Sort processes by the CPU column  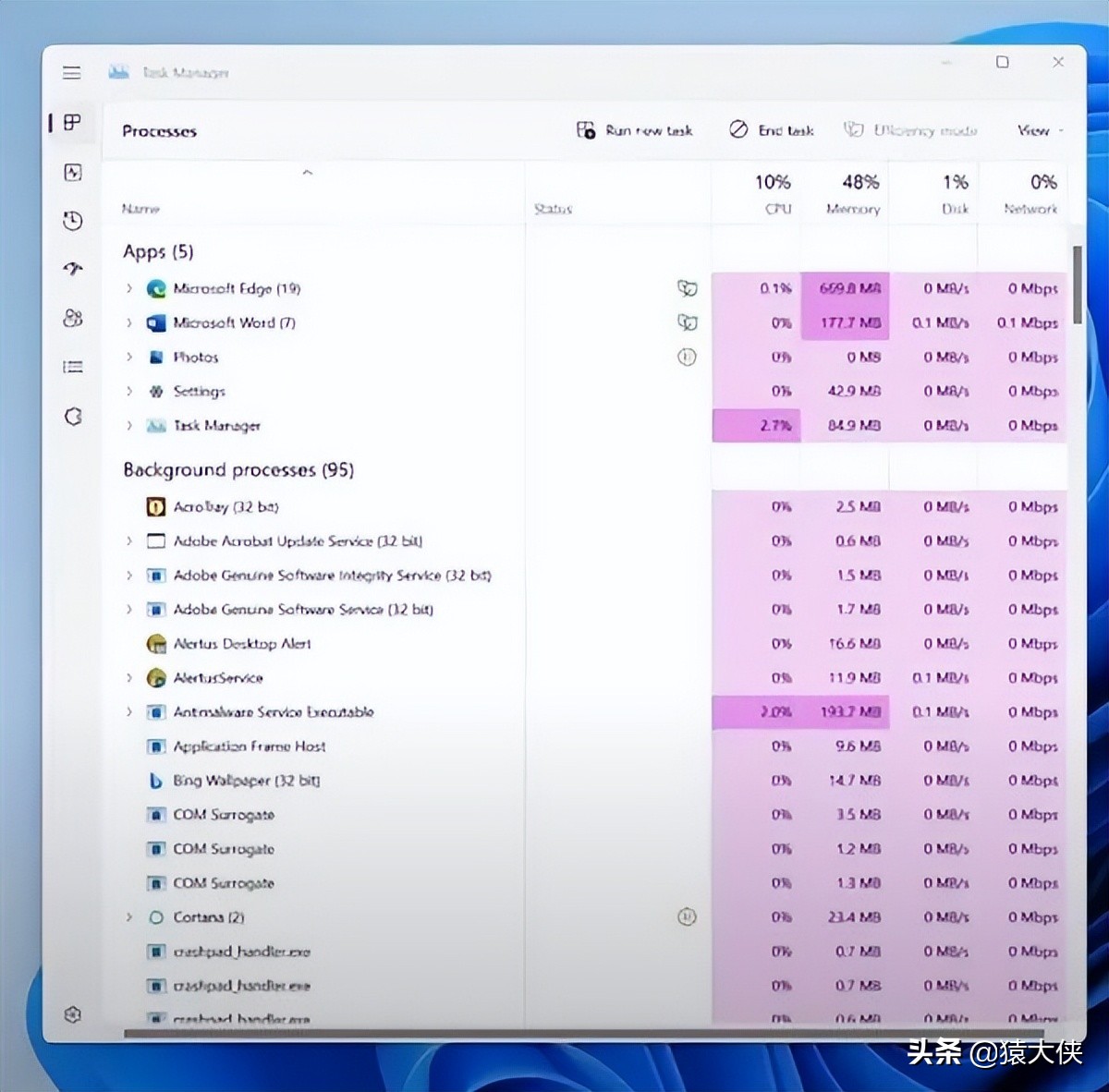point(773,194)
